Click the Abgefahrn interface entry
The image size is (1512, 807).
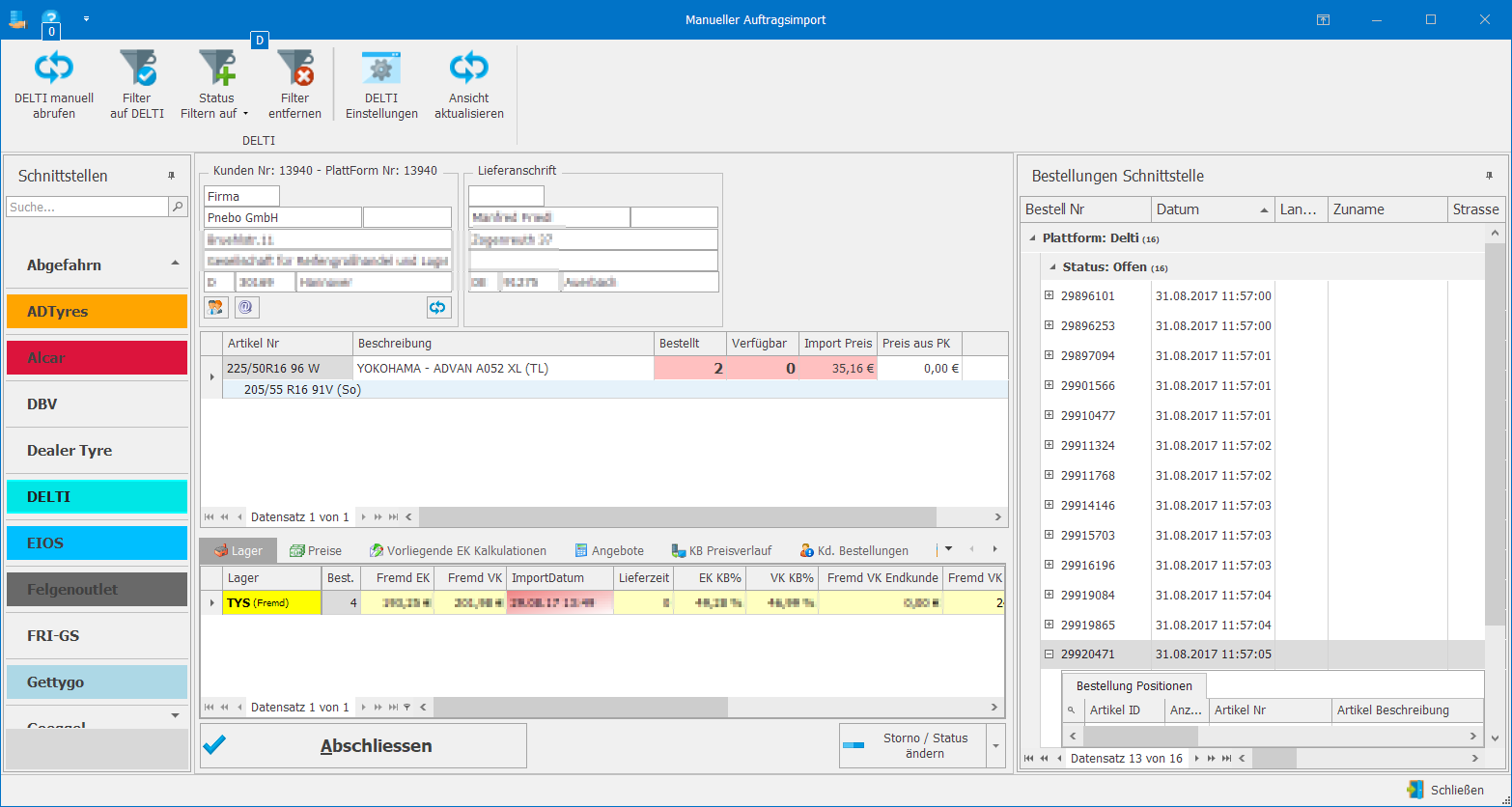point(97,265)
